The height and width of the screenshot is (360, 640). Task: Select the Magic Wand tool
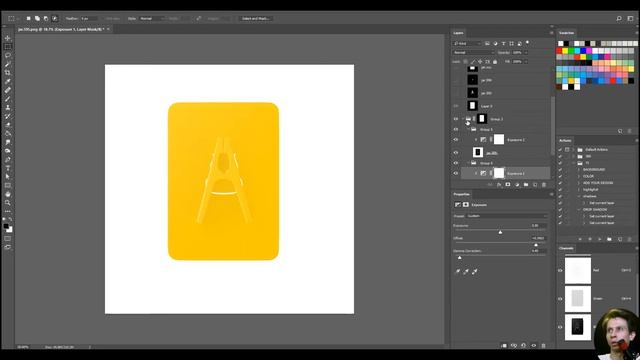coord(7,64)
